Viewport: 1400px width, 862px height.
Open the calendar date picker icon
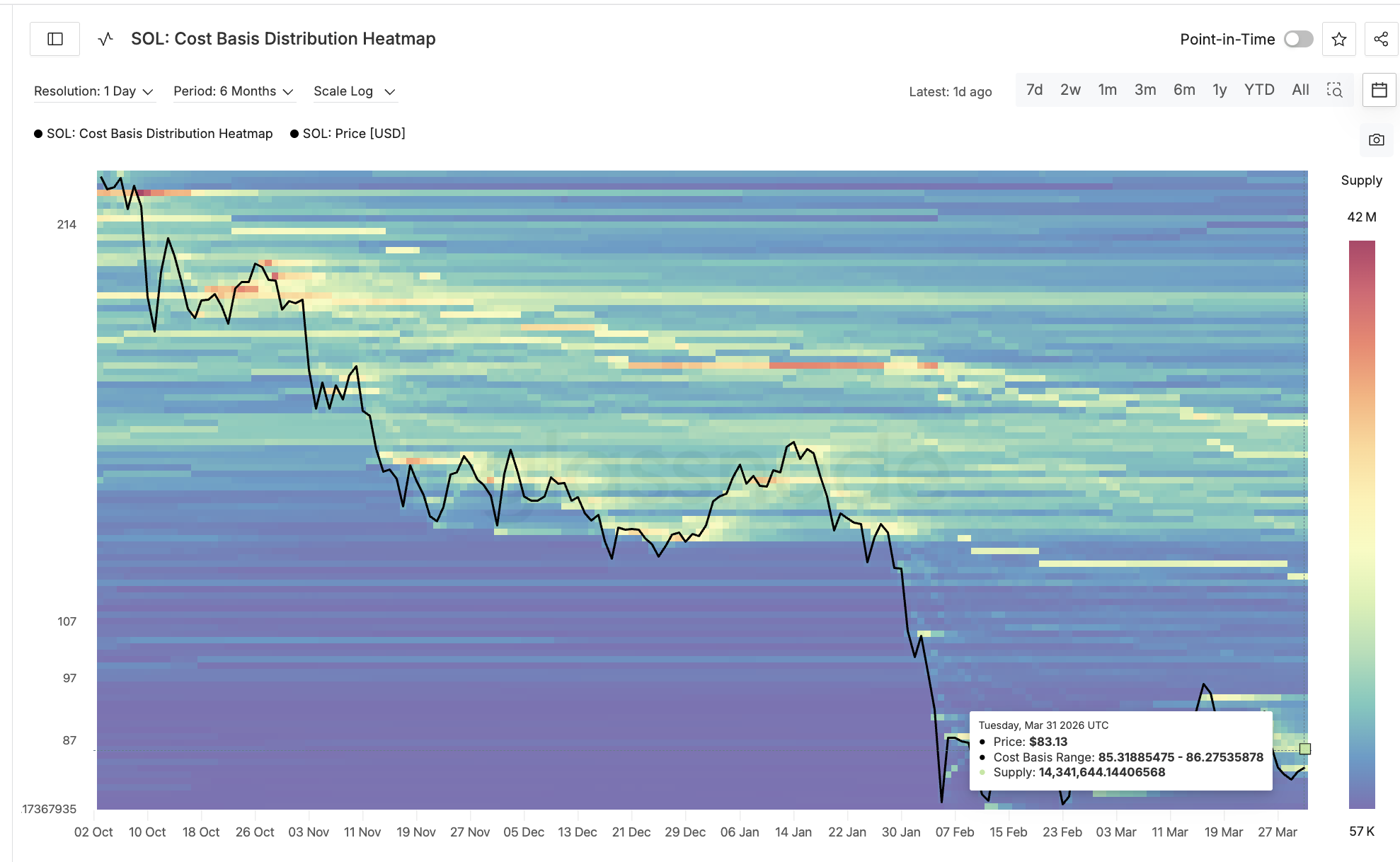tap(1378, 90)
